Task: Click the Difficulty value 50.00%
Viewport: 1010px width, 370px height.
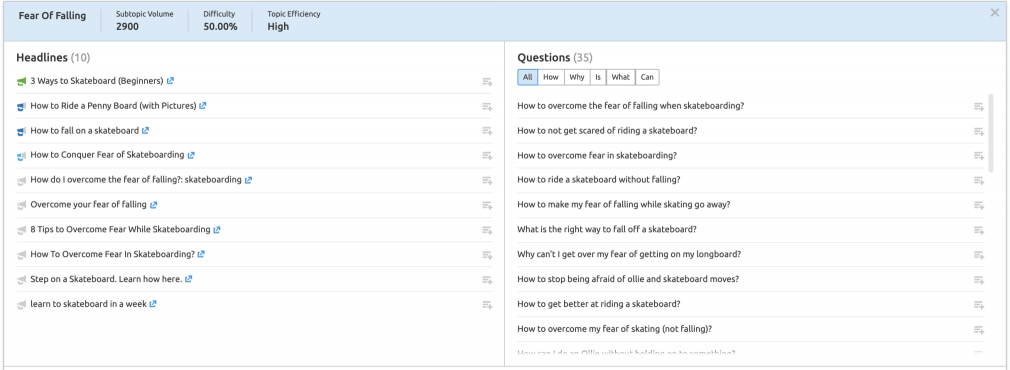Action: (x=220, y=27)
